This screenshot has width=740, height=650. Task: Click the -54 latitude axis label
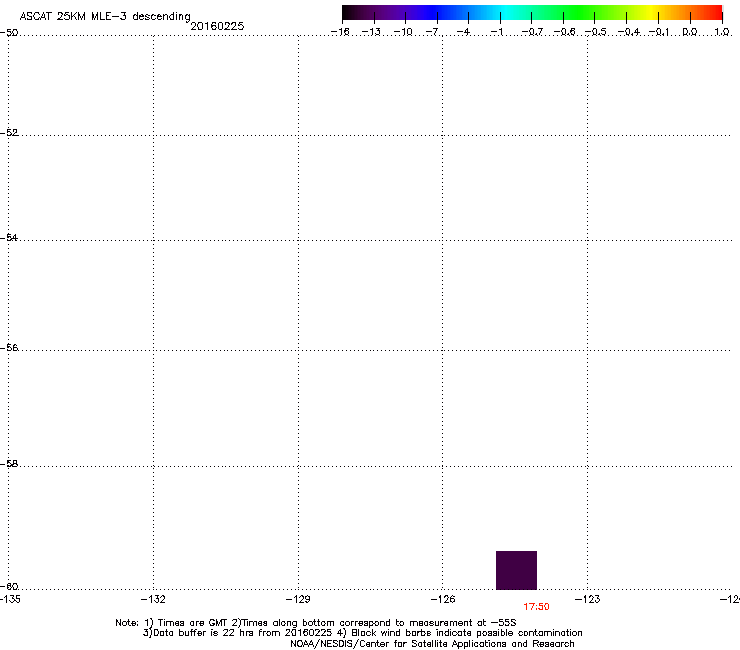[x=9, y=237]
